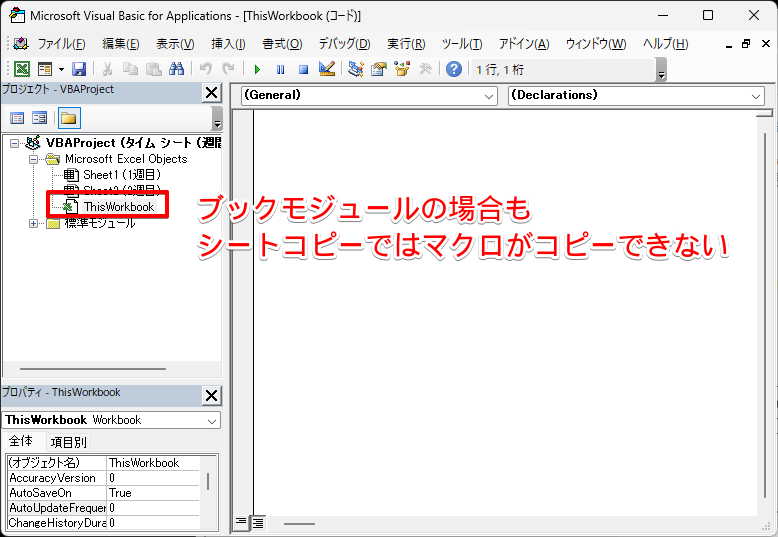Collapse the VBAProject tree node
Image resolution: width=778 pixels, height=537 pixels.
tap(14, 143)
